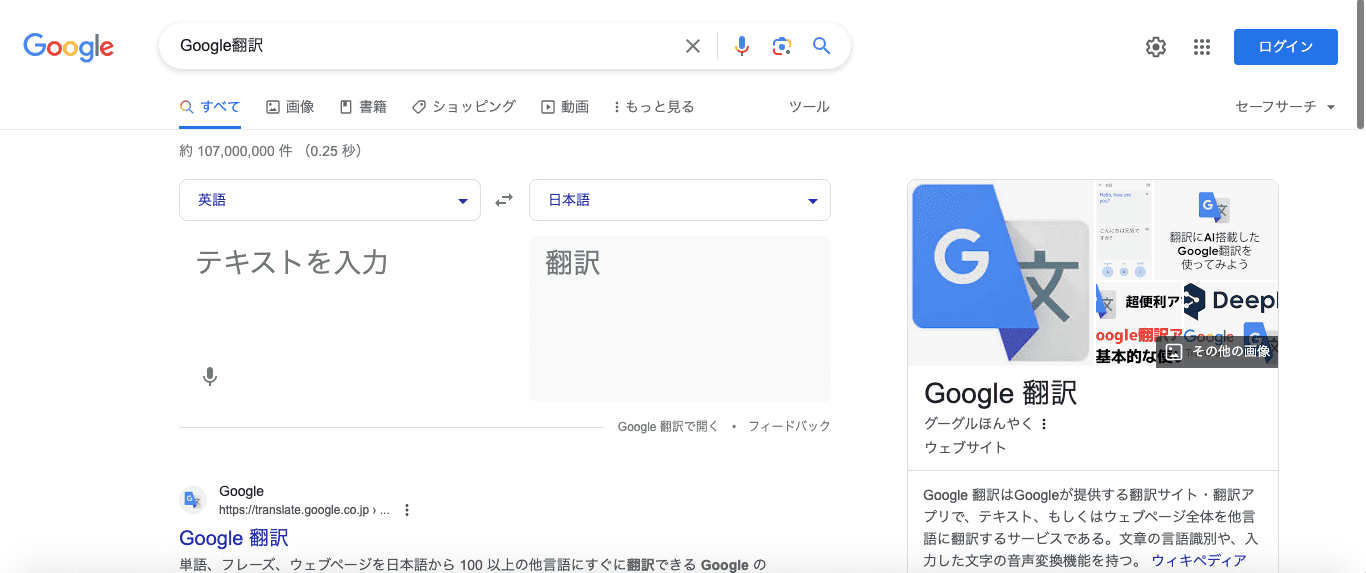Viewport: 1366px width, 573px height.
Task: Switch to 書籍 tab
Action: [363, 107]
